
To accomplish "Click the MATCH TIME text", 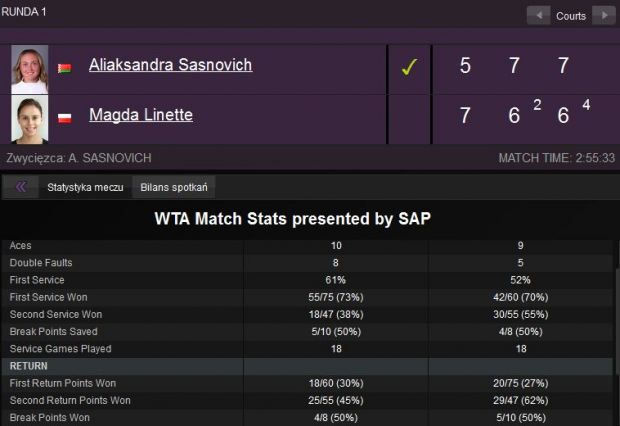I will (557, 158).
